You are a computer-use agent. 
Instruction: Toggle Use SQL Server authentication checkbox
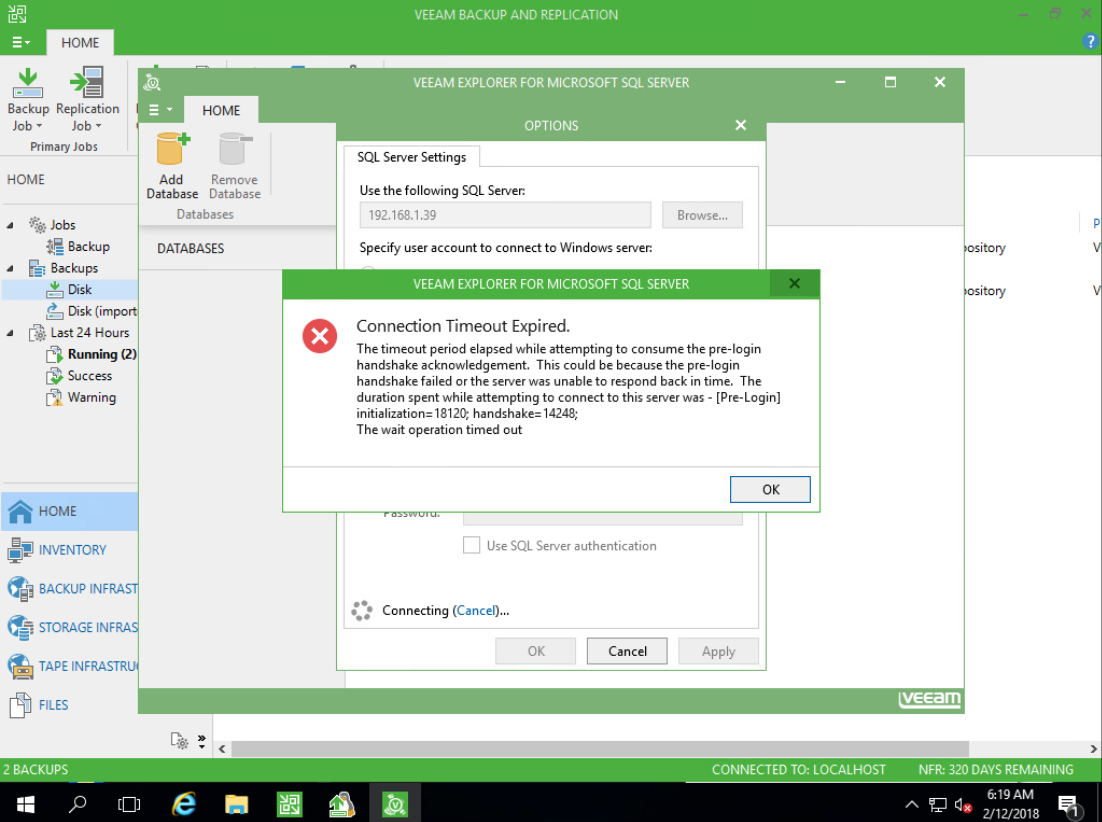point(472,545)
